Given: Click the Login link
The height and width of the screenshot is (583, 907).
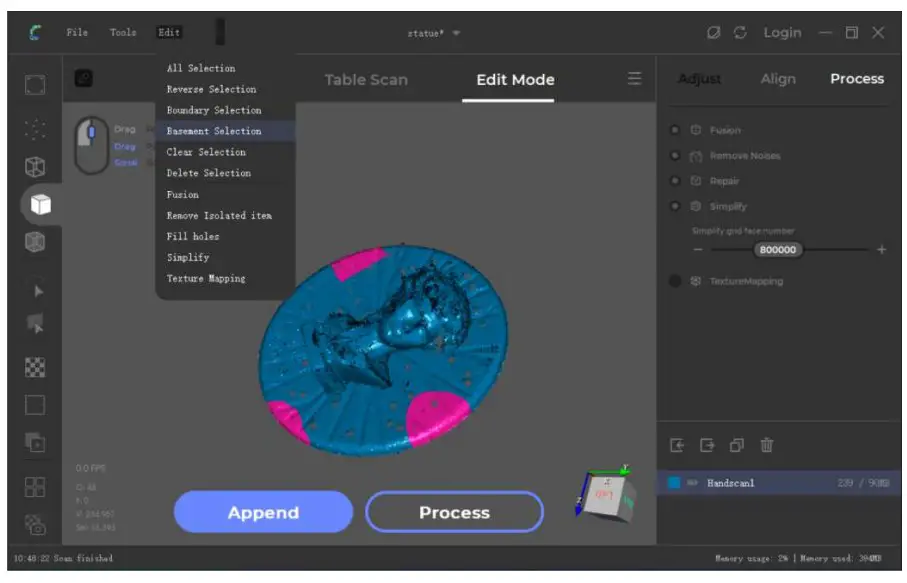Looking at the screenshot, I should 782,32.
